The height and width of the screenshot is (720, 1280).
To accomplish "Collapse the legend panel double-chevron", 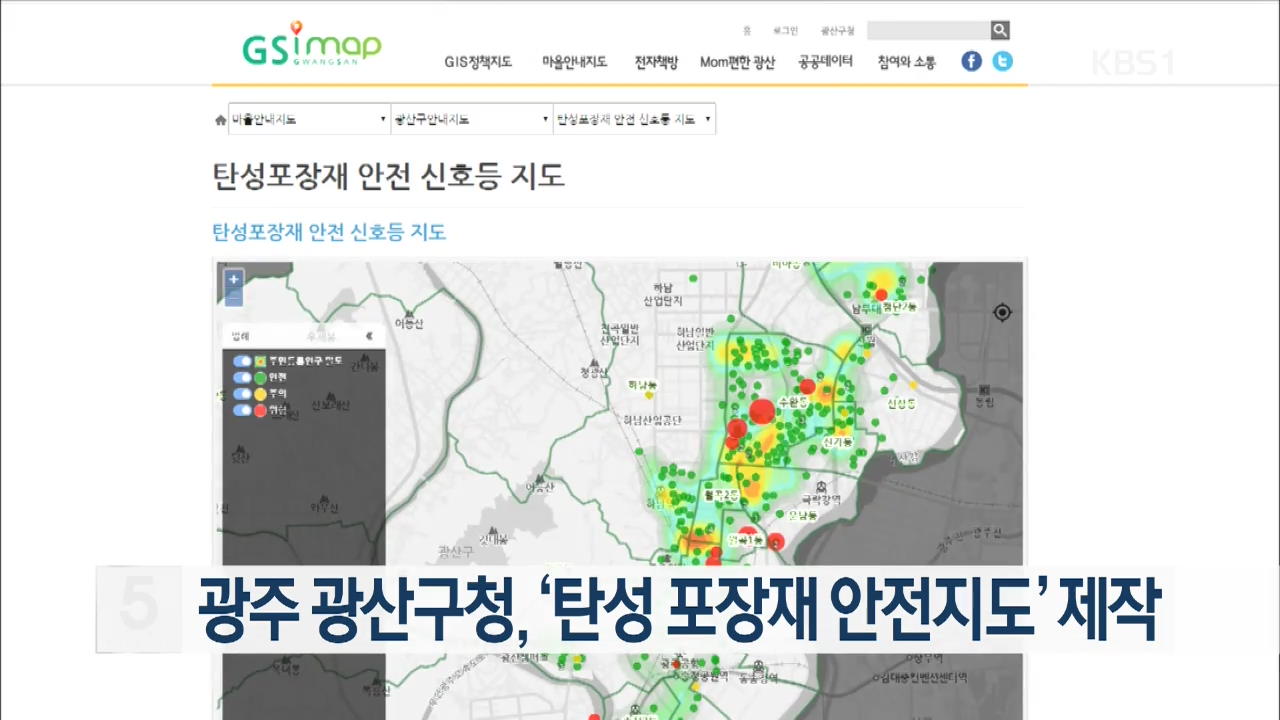I will click(368, 336).
